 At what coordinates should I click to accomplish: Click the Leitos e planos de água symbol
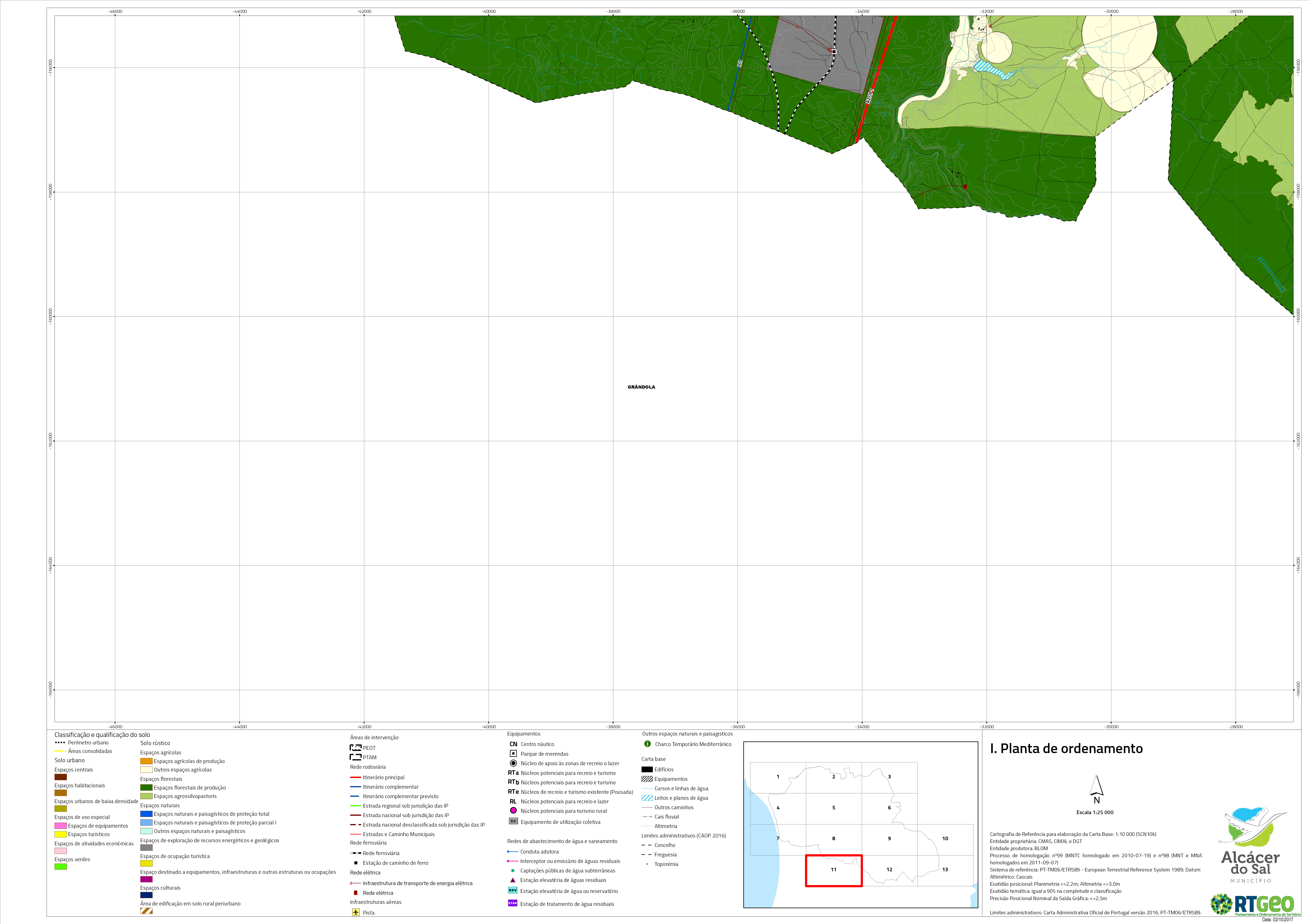[647, 798]
